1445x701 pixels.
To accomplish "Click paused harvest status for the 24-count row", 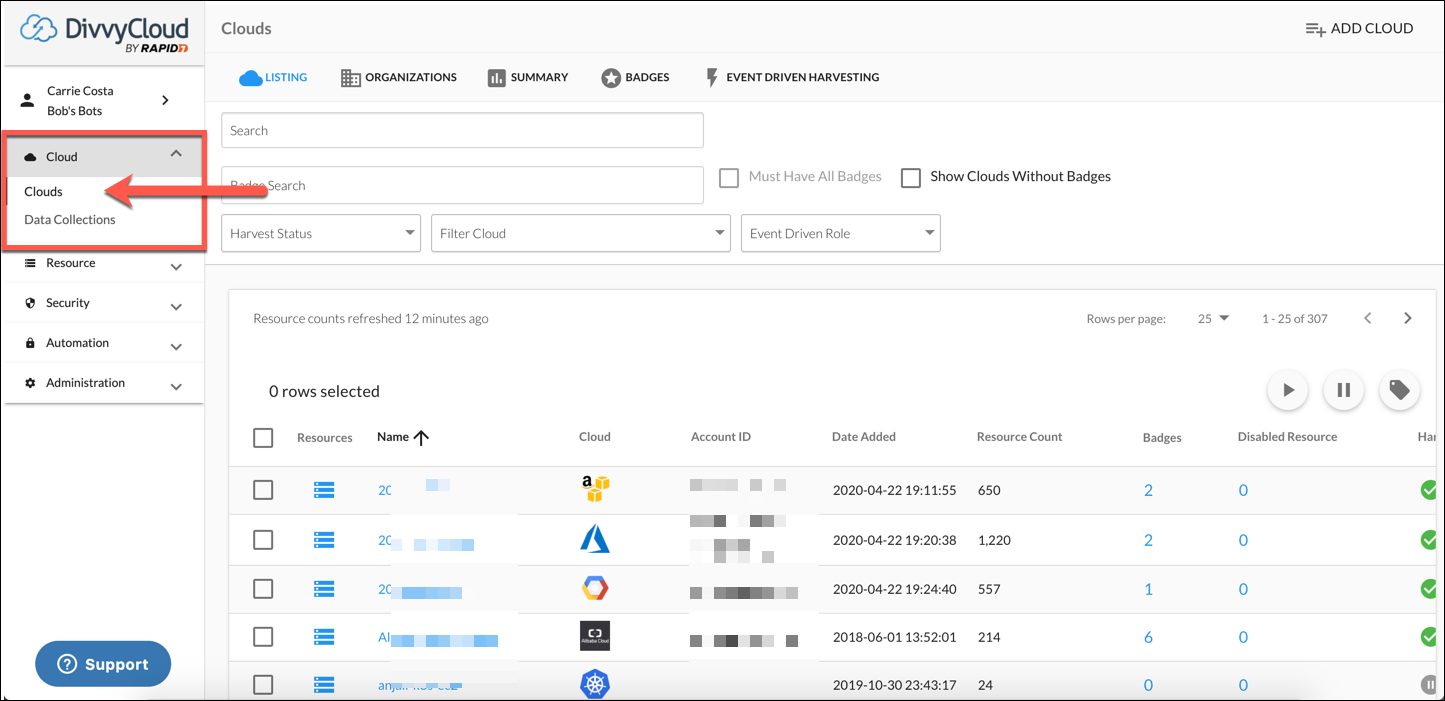I will pyautogui.click(x=1429, y=685).
